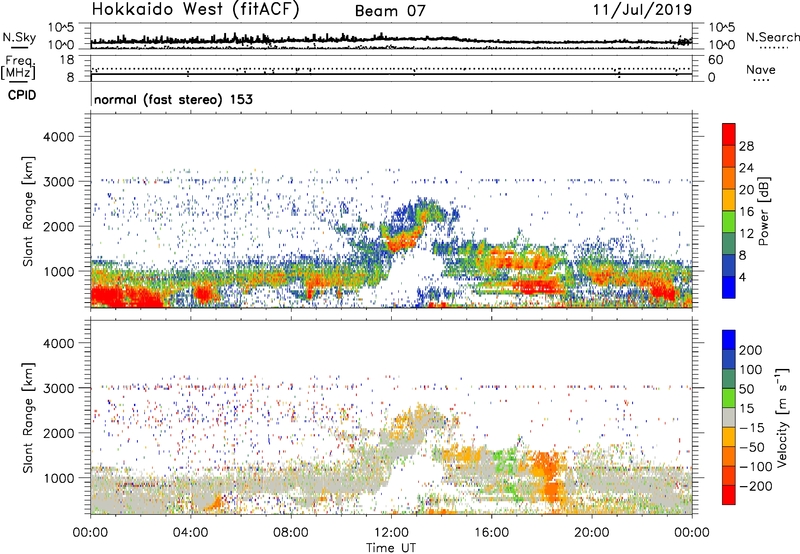This screenshot has width=800, height=554.
Task: Click '3000' tick on velocity panel
Action: 59,388
